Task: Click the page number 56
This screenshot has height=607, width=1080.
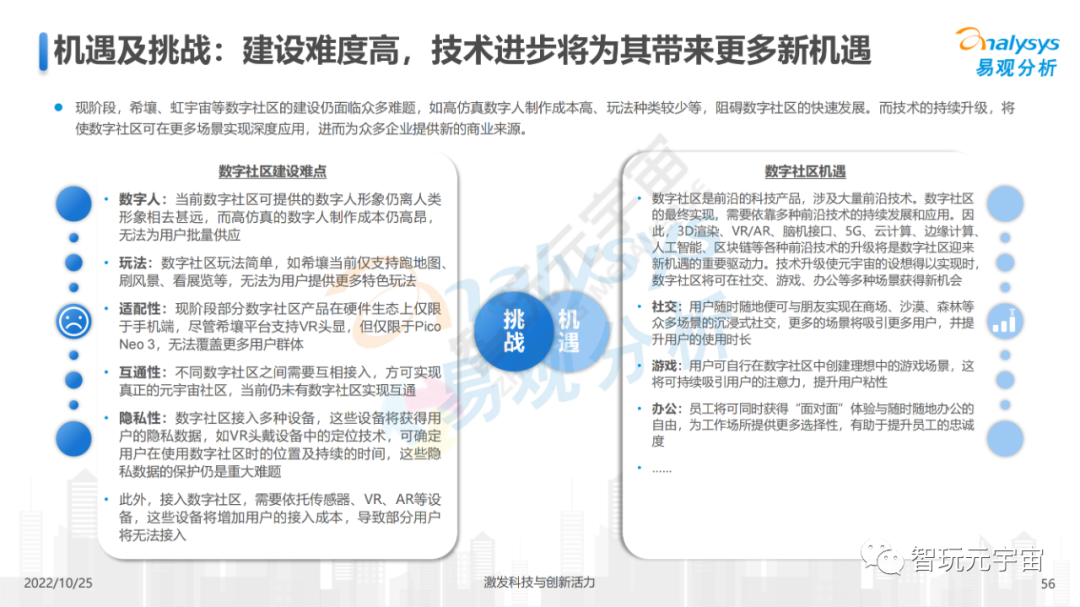Action: 1048,584
